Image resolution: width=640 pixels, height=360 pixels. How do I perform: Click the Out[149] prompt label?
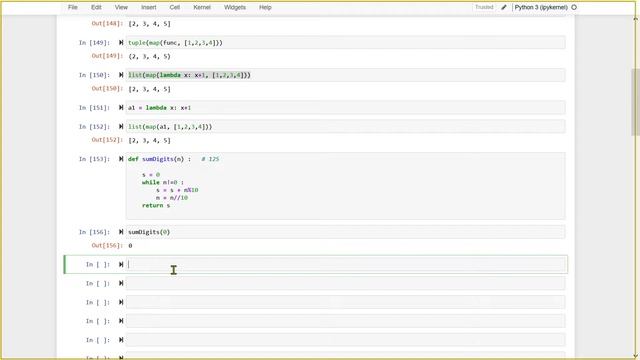[107, 56]
